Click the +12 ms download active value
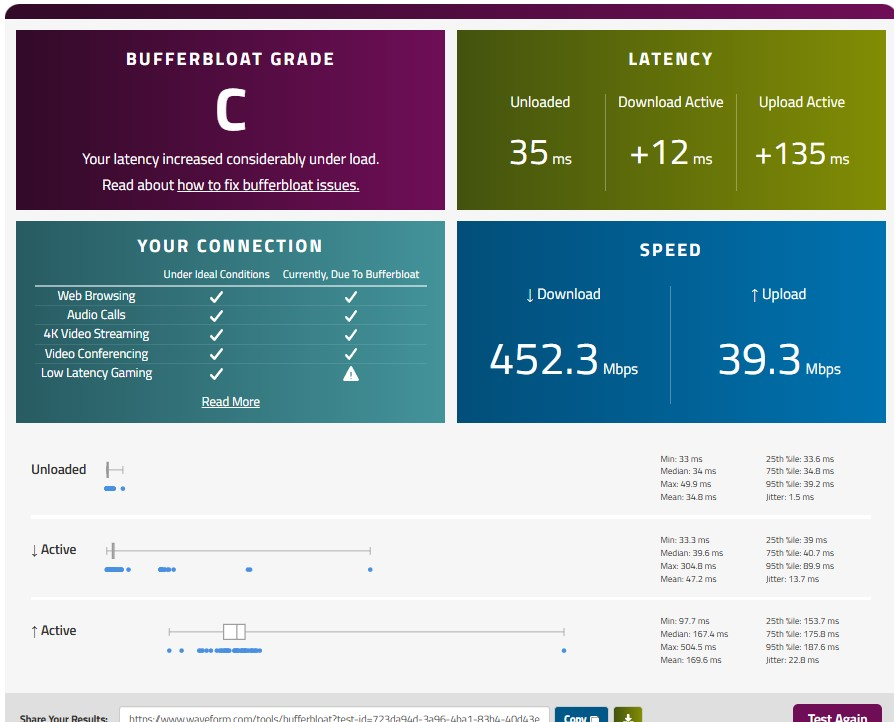 pos(671,153)
